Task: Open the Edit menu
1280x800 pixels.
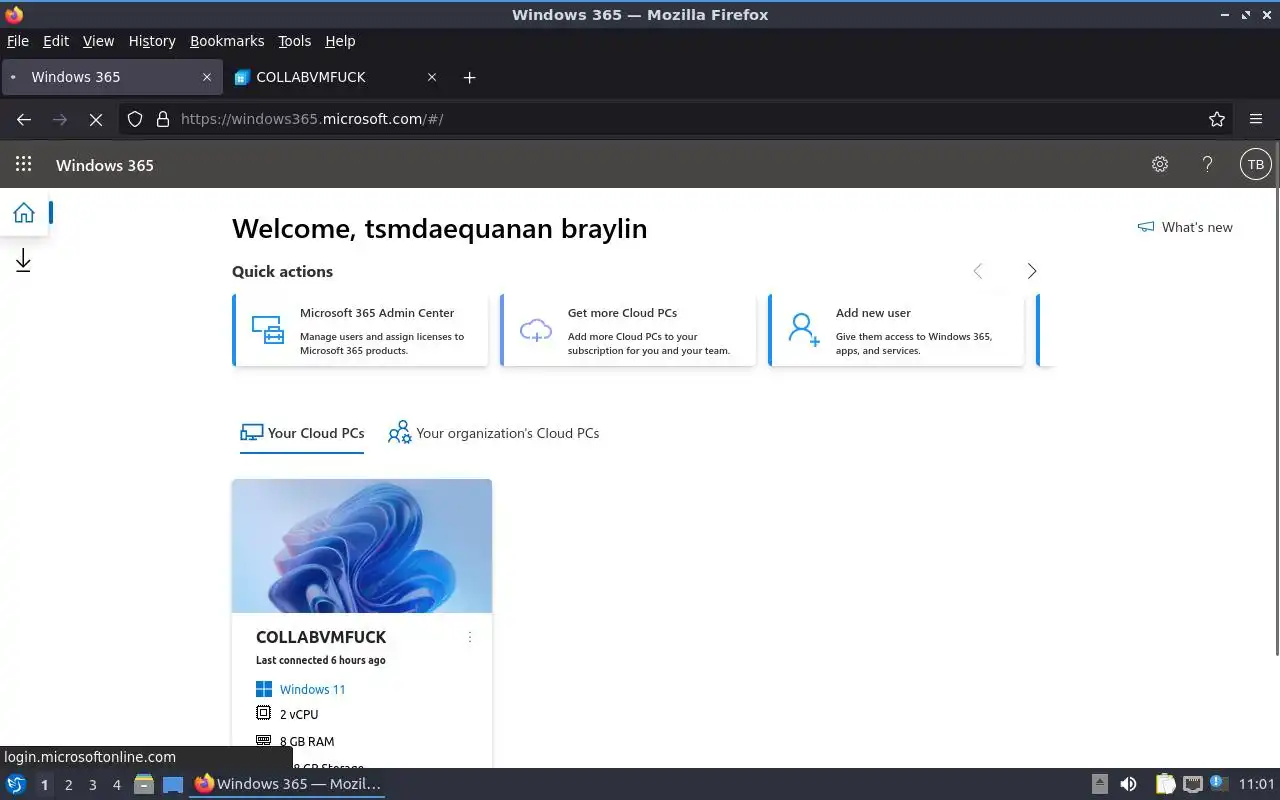Action: [56, 41]
